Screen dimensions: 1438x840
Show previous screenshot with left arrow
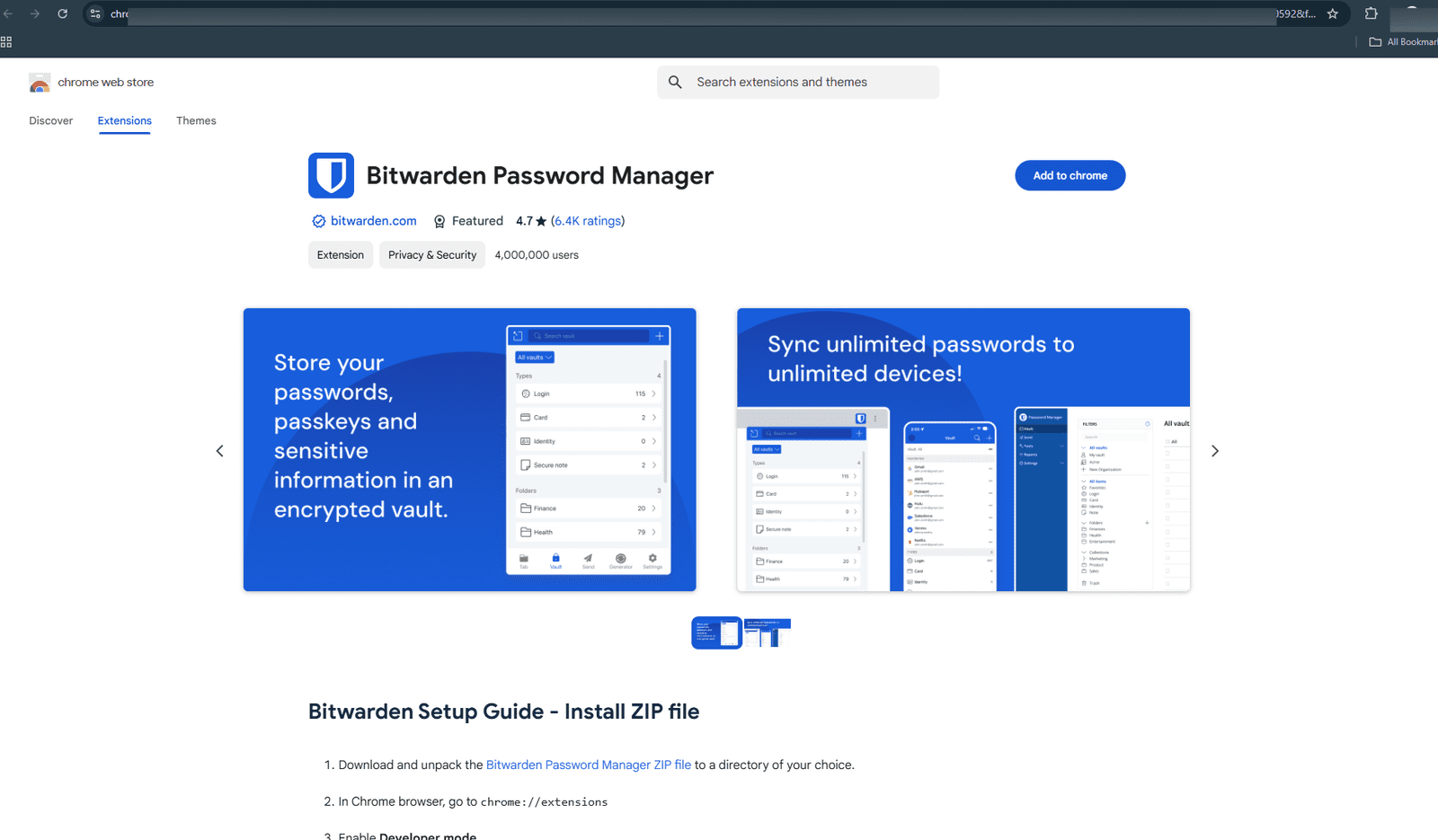coord(219,451)
